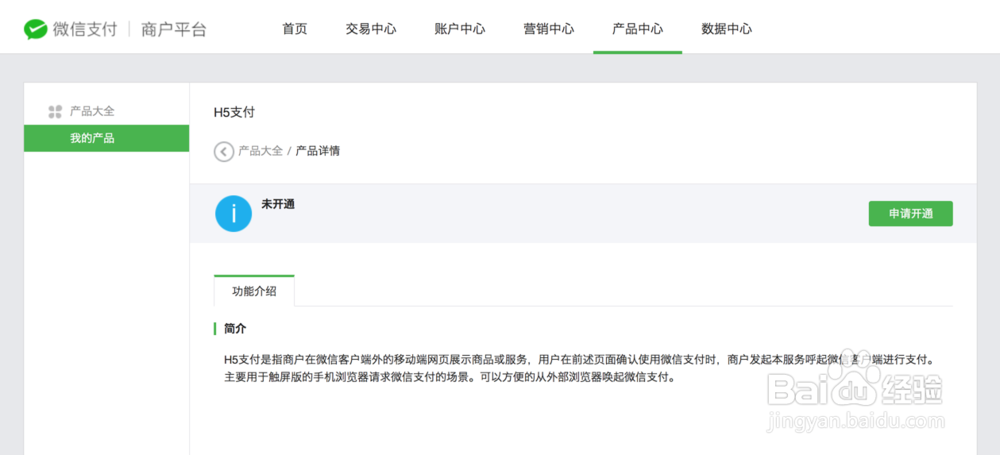
Task: Open the 营销中心 navigation tab
Action: (549, 29)
